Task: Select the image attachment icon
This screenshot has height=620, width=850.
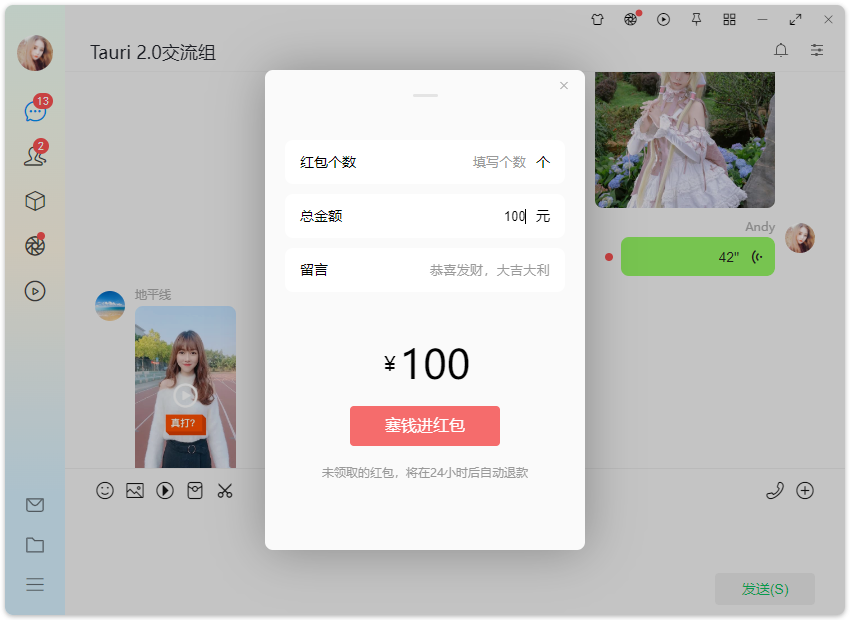Action: coord(135,490)
